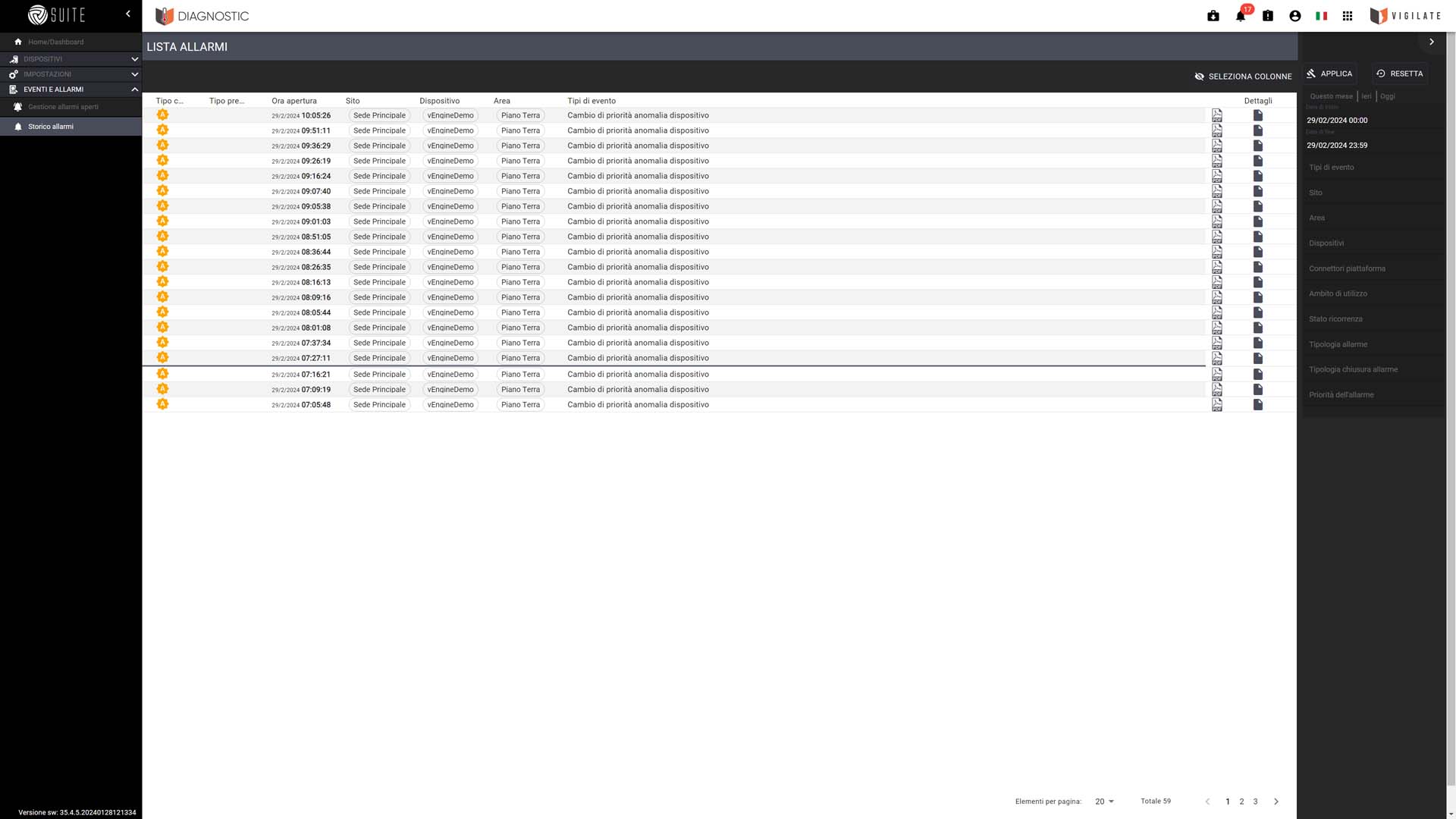Click the vEngineDemo chip in the 09:51:11 row
The height and width of the screenshot is (819, 1456).
coord(450,130)
